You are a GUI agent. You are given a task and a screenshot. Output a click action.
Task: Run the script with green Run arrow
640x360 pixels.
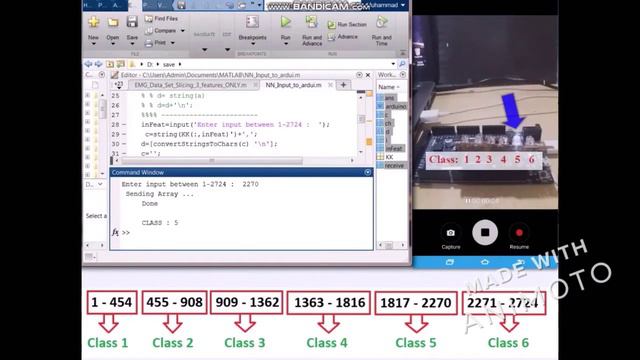(x=286, y=22)
